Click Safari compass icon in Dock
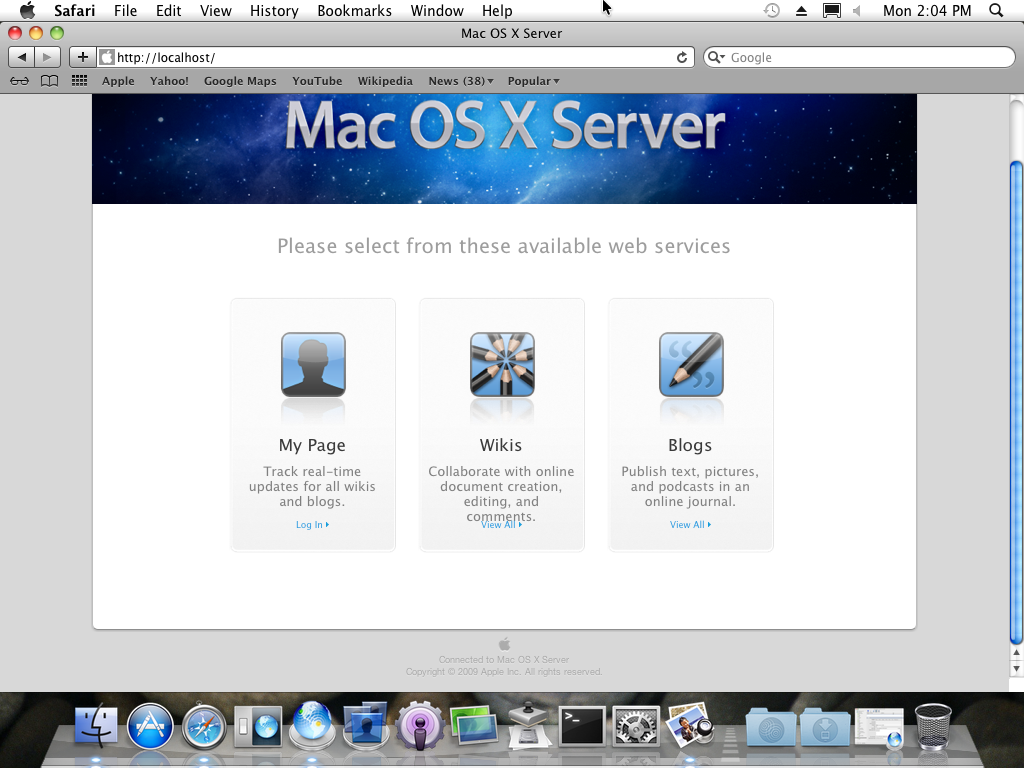This screenshot has height=768, width=1024. tap(204, 727)
